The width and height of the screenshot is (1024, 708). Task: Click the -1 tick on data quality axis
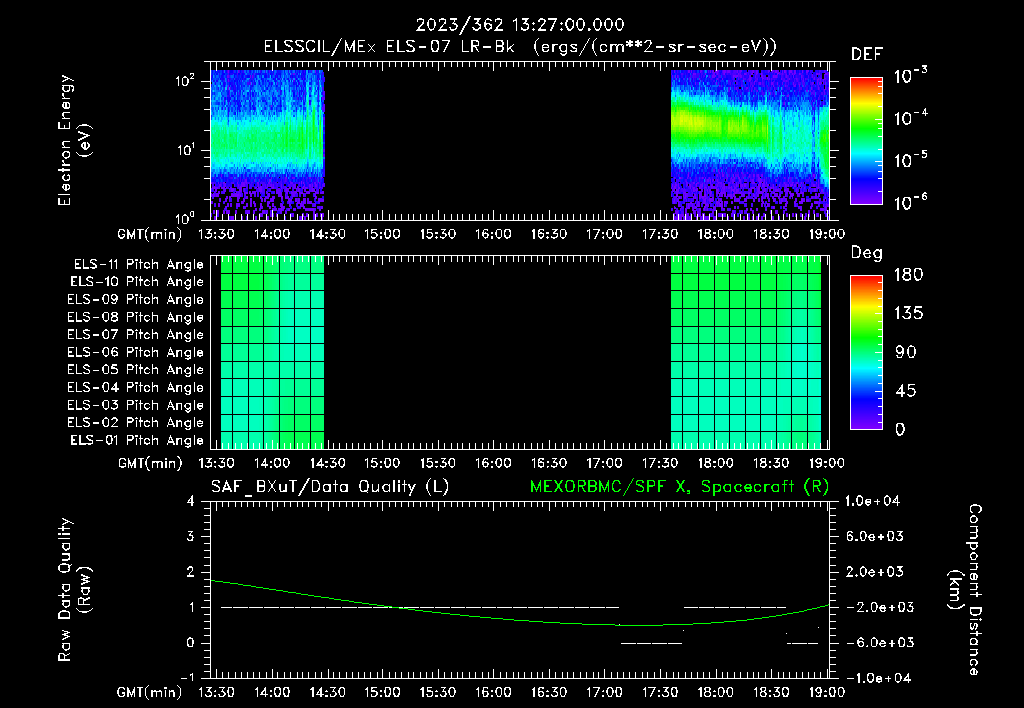(x=187, y=677)
